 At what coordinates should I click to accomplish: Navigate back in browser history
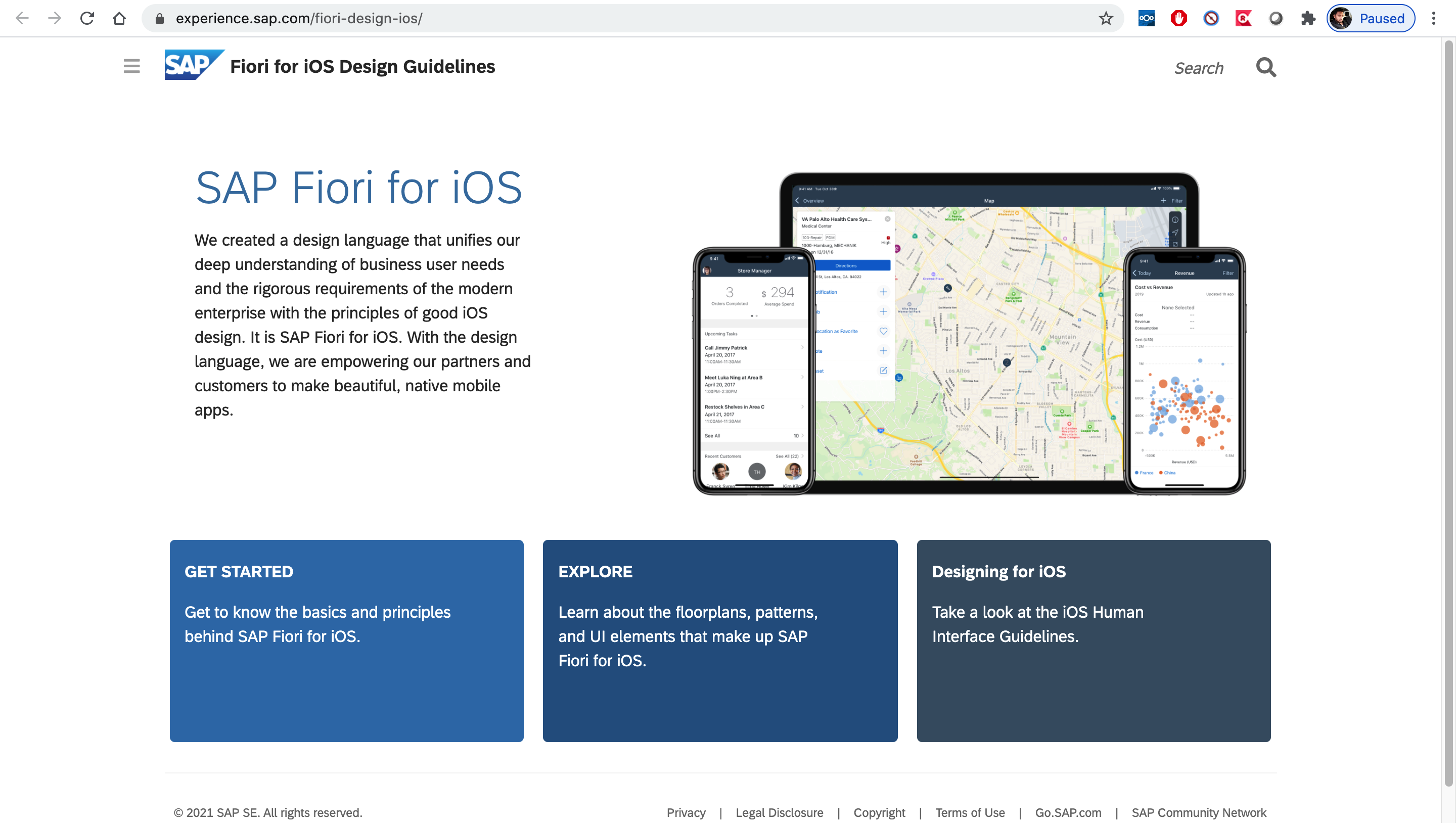click(x=22, y=18)
